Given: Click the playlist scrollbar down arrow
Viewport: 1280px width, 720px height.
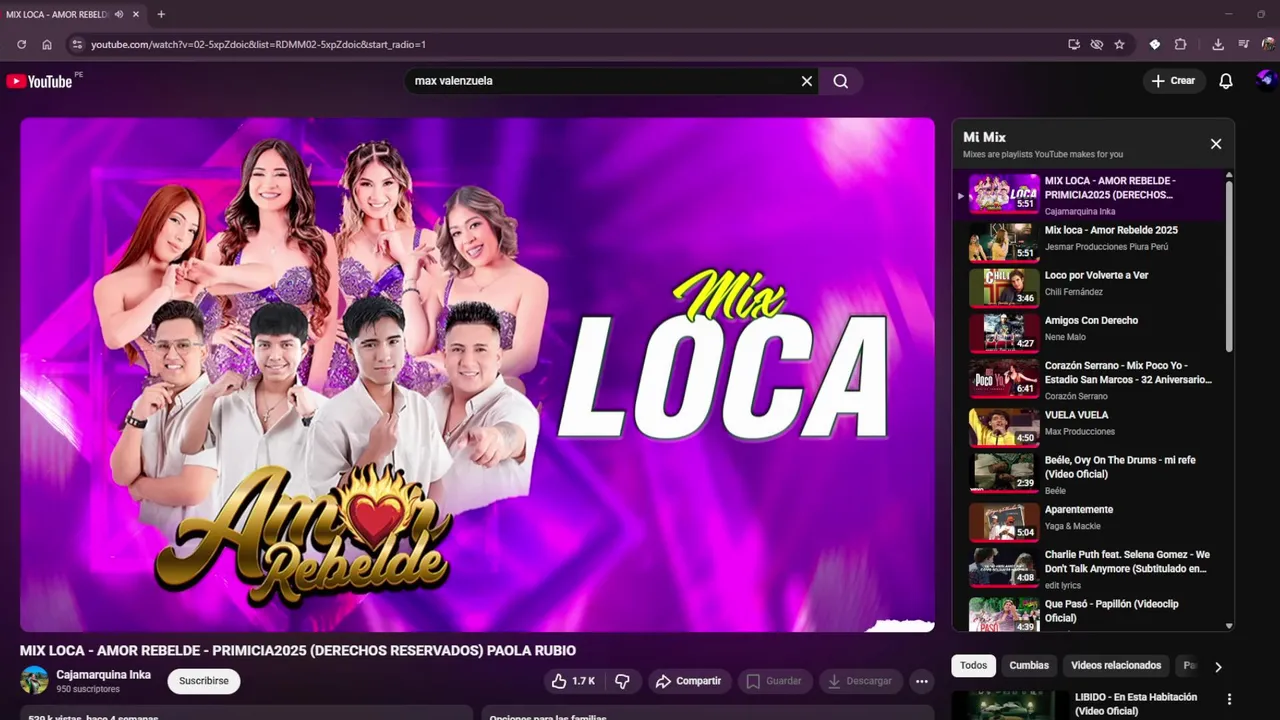Looking at the screenshot, I should (x=1229, y=626).
